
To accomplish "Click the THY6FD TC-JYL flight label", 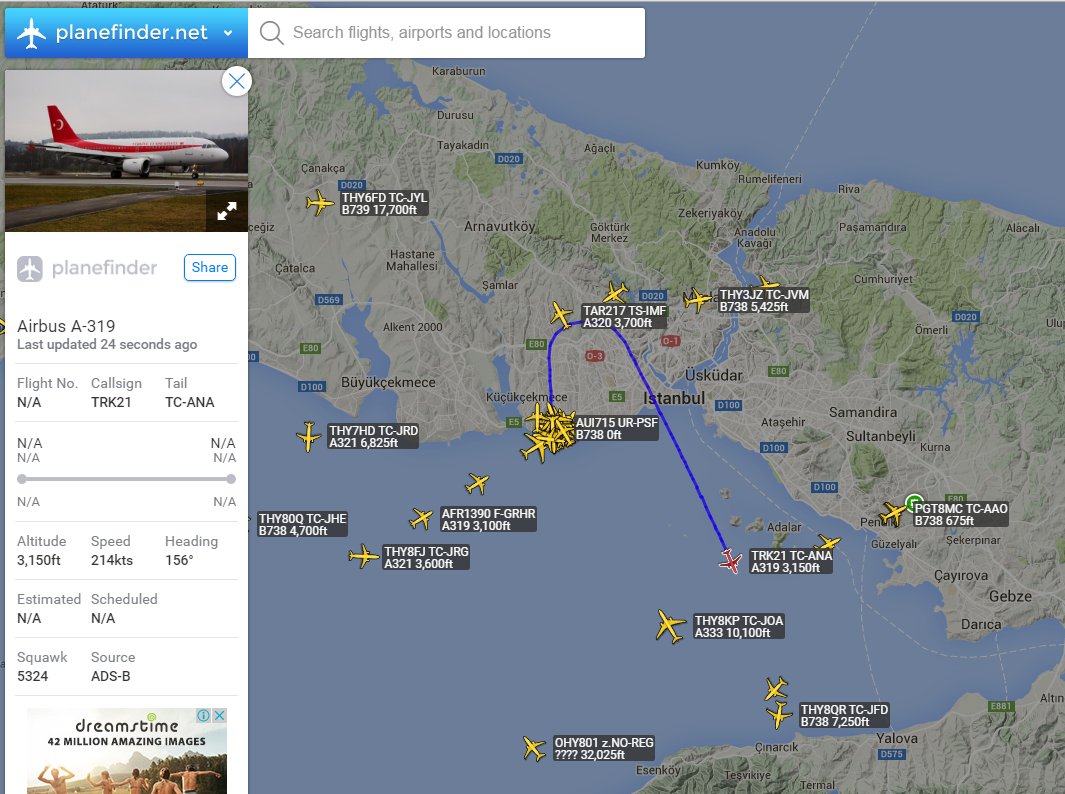I will [384, 204].
